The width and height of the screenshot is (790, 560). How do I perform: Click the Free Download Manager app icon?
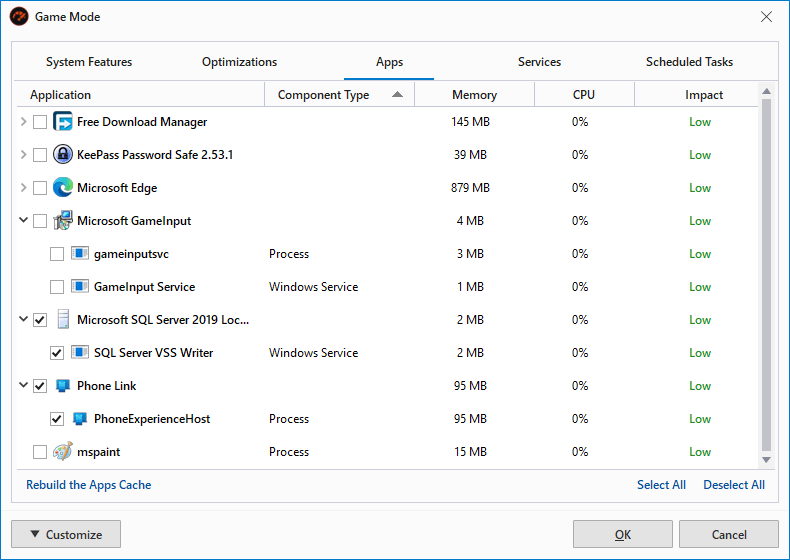pyautogui.click(x=63, y=122)
